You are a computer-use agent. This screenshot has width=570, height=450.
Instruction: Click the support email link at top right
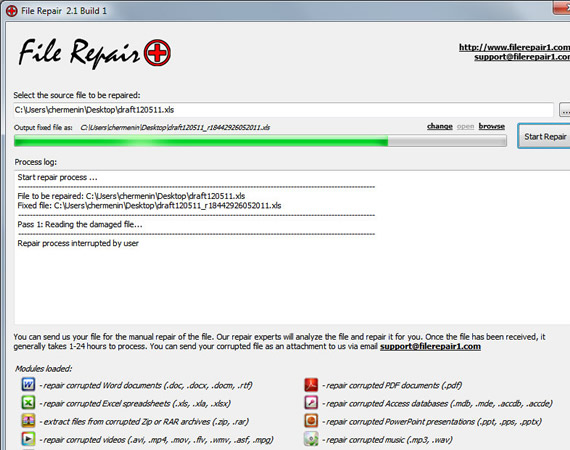pos(522,57)
